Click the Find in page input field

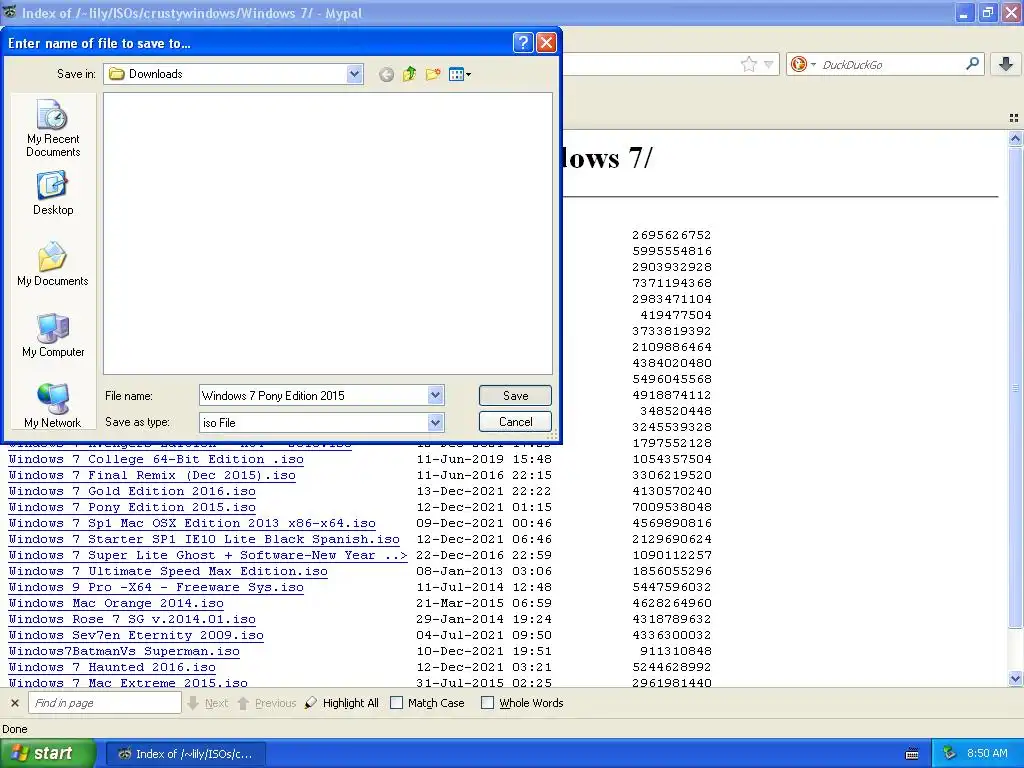(104, 703)
